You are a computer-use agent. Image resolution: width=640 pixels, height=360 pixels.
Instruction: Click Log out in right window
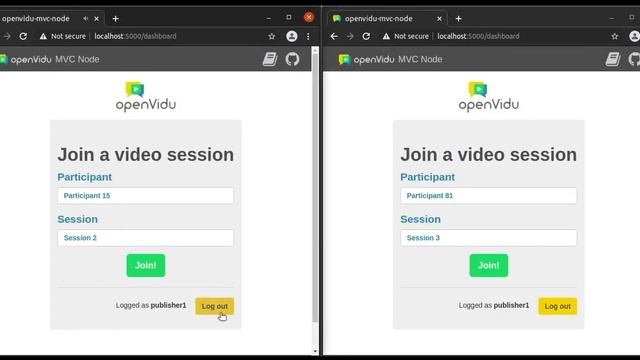coord(557,306)
